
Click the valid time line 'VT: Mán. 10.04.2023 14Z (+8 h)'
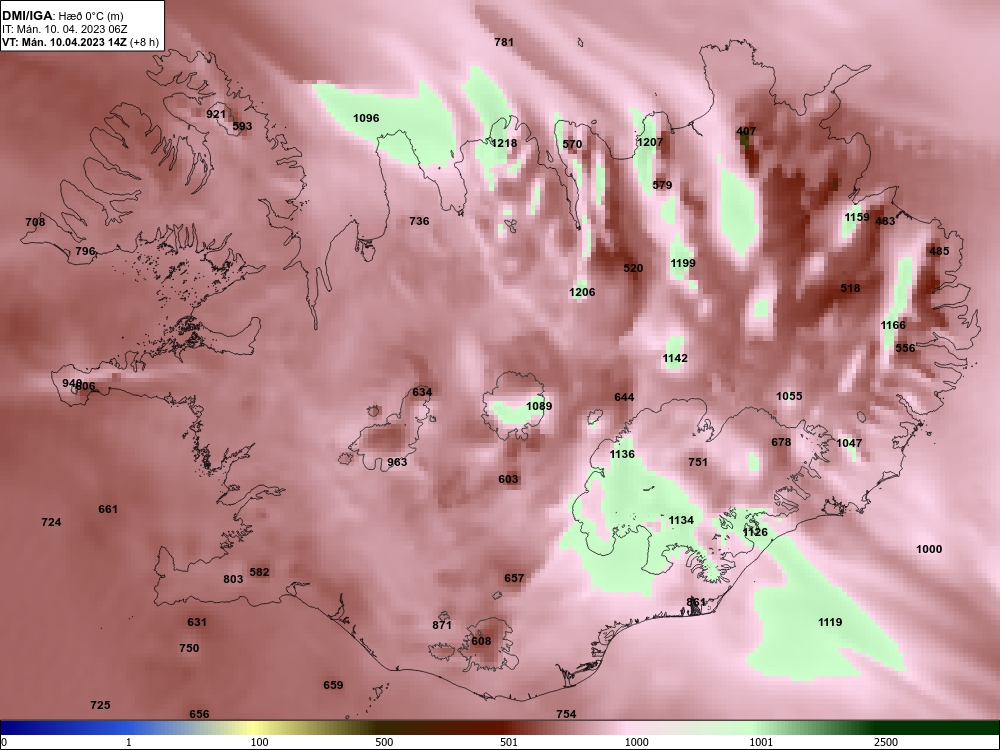tap(80, 43)
